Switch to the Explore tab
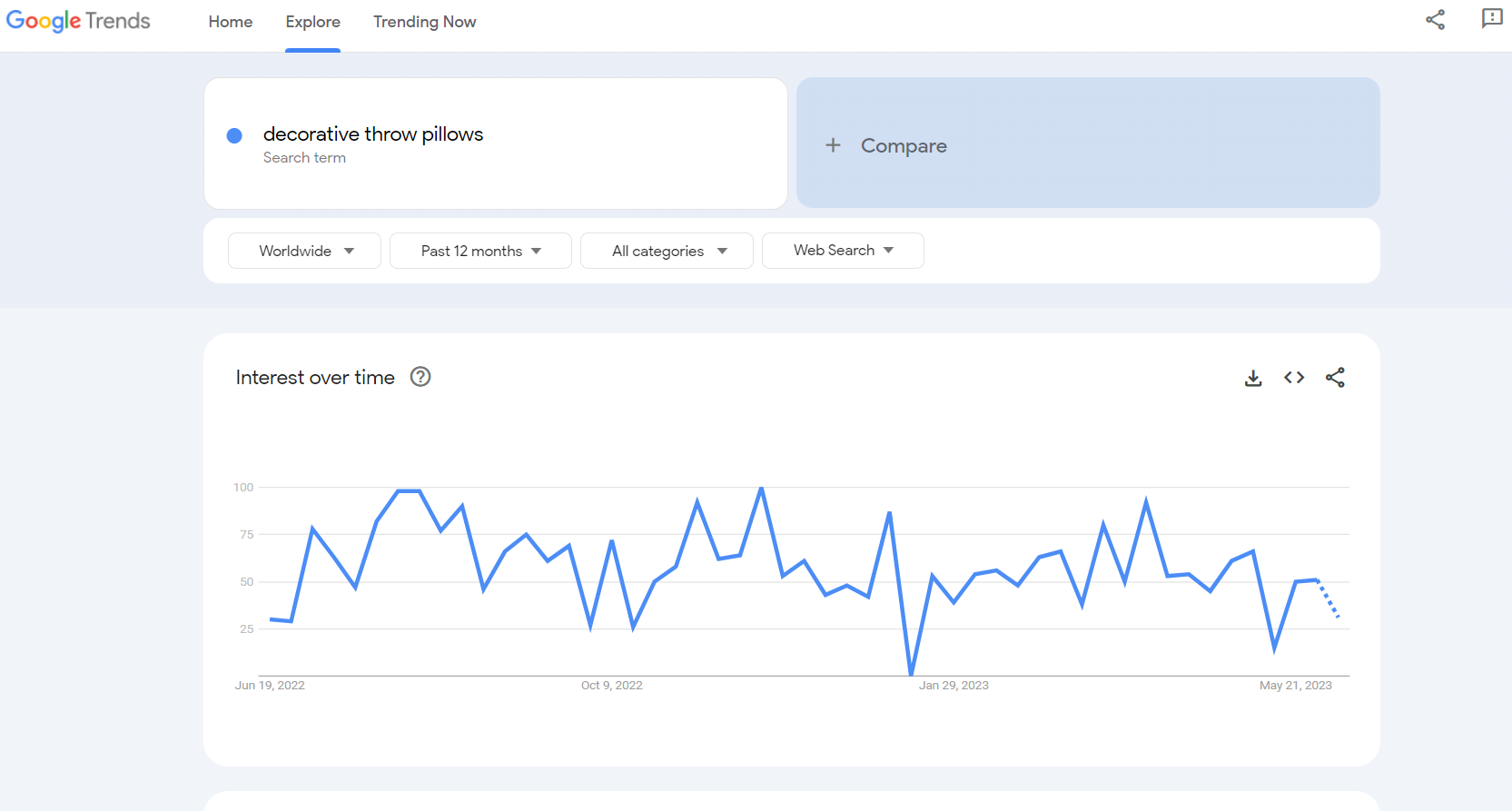Image resolution: width=1512 pixels, height=811 pixels. coord(312,22)
